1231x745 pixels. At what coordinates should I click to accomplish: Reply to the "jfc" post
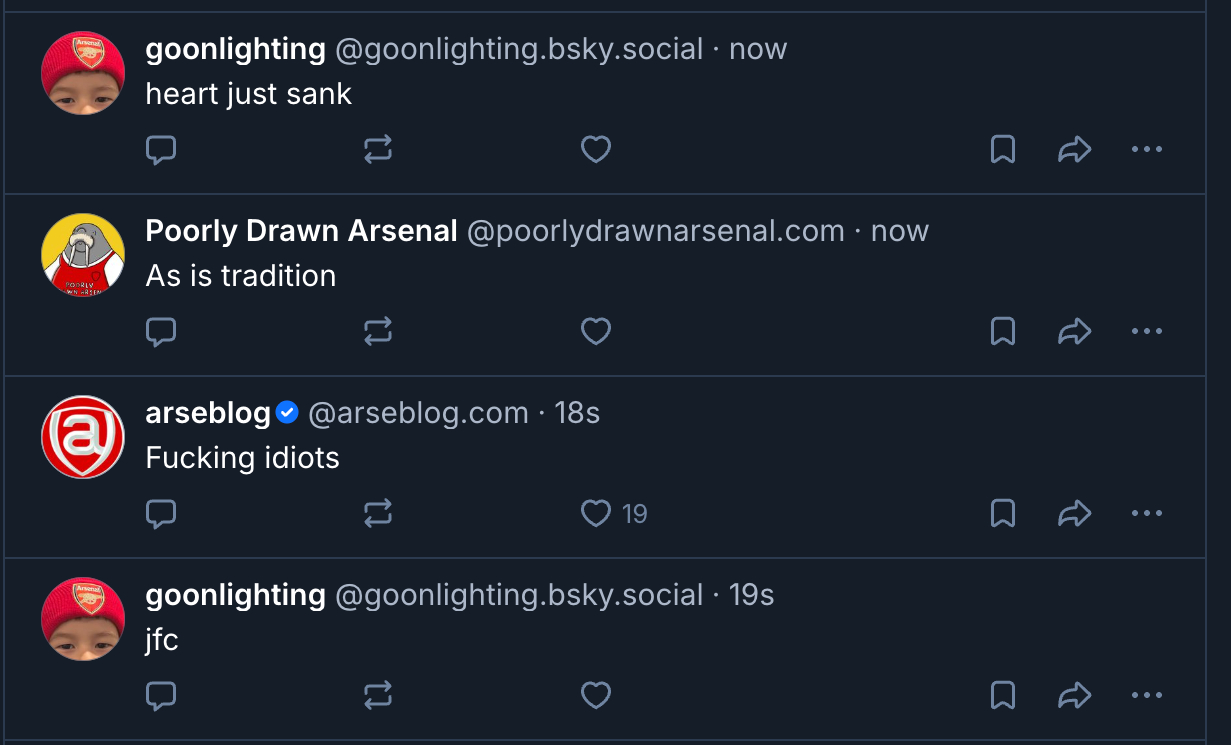point(161,696)
